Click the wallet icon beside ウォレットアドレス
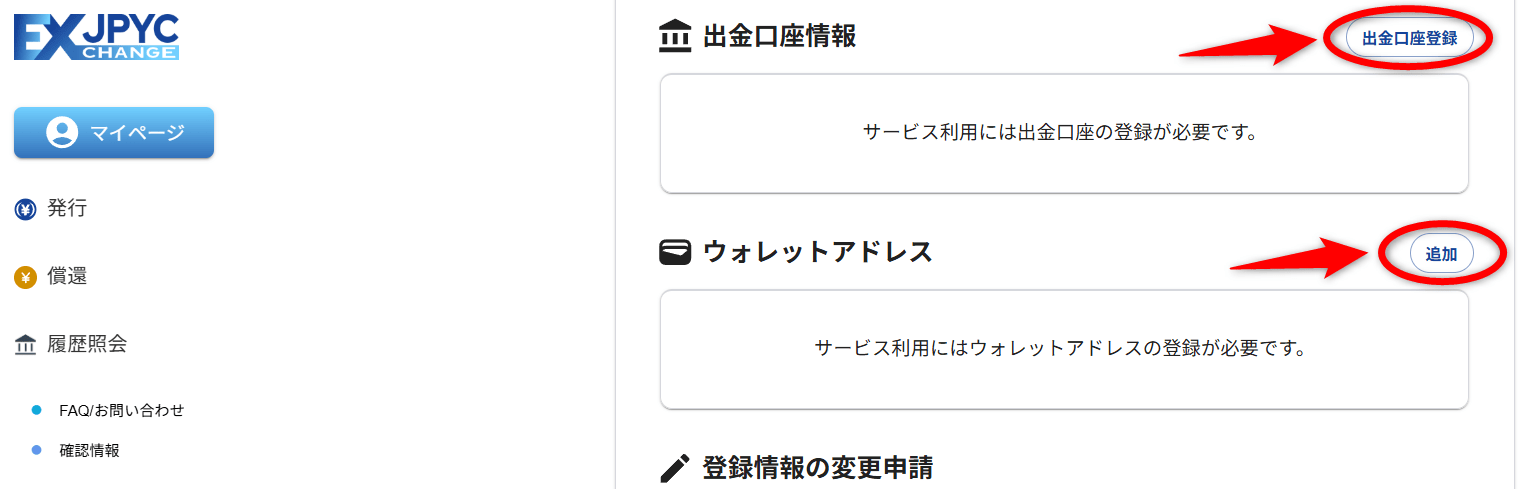The width and height of the screenshot is (1526, 489). pos(675,252)
